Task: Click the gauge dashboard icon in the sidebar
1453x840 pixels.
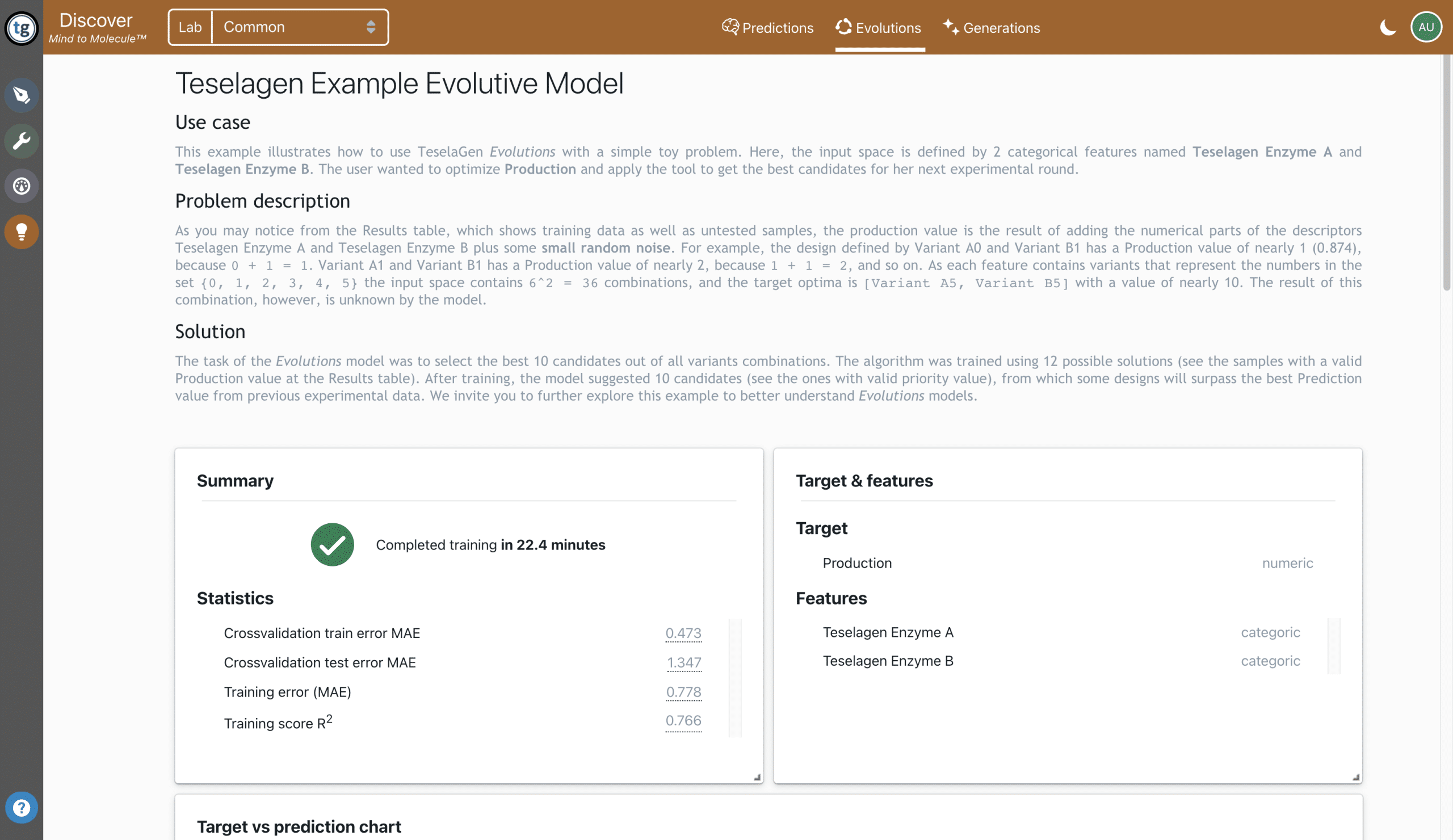Action: click(22, 186)
